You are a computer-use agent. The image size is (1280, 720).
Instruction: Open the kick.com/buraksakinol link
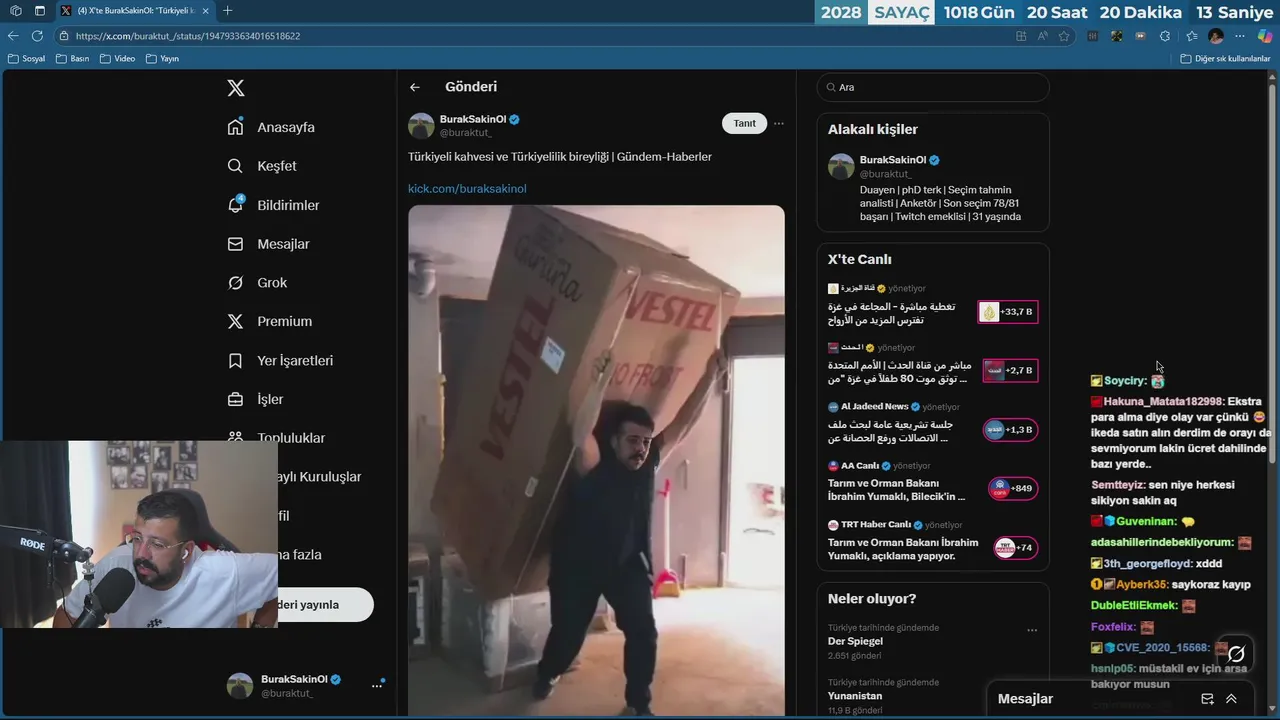(467, 188)
